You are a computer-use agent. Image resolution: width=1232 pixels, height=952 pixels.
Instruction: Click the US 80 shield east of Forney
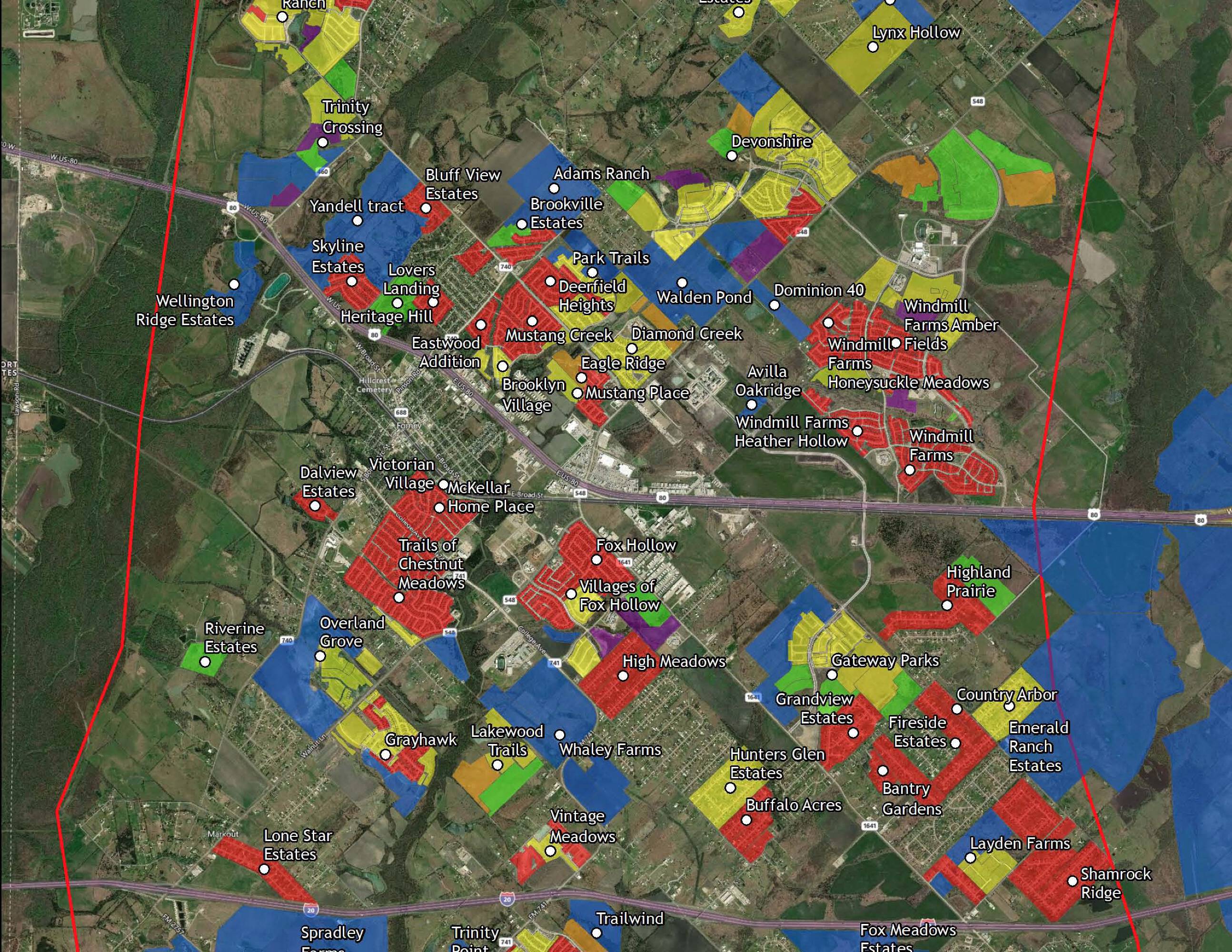coord(662,498)
